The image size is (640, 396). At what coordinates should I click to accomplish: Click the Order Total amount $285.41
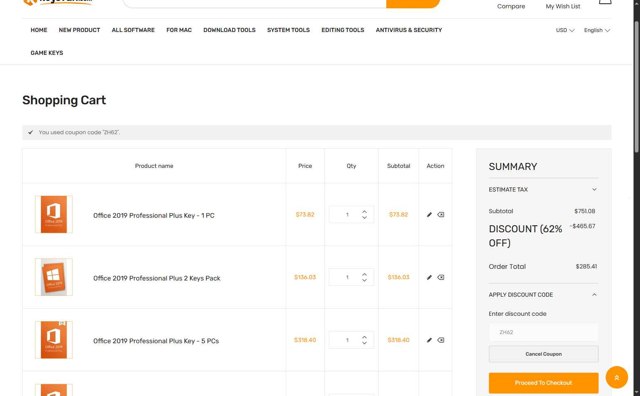586,267
